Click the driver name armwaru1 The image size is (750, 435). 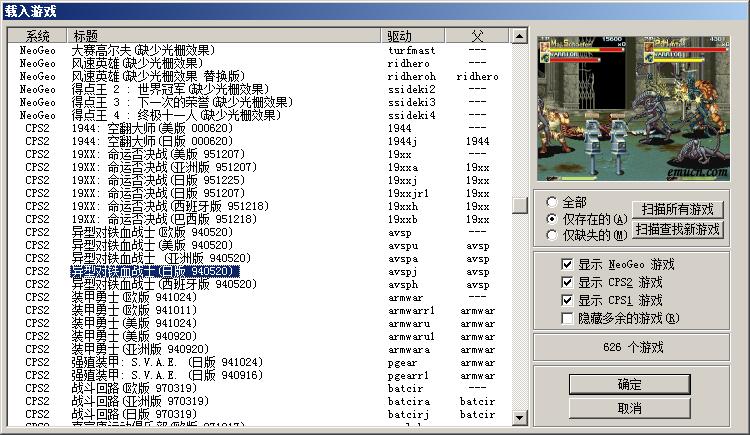coord(411,336)
